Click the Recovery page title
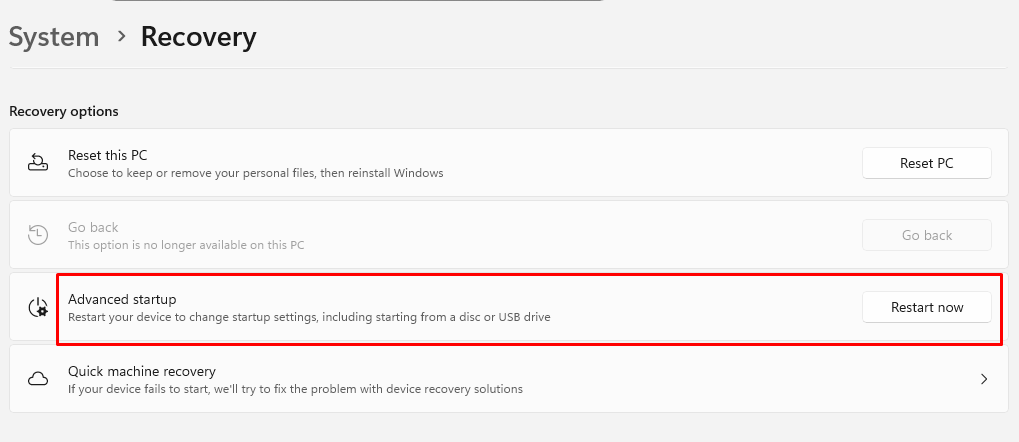This screenshot has height=442, width=1019. (x=198, y=37)
